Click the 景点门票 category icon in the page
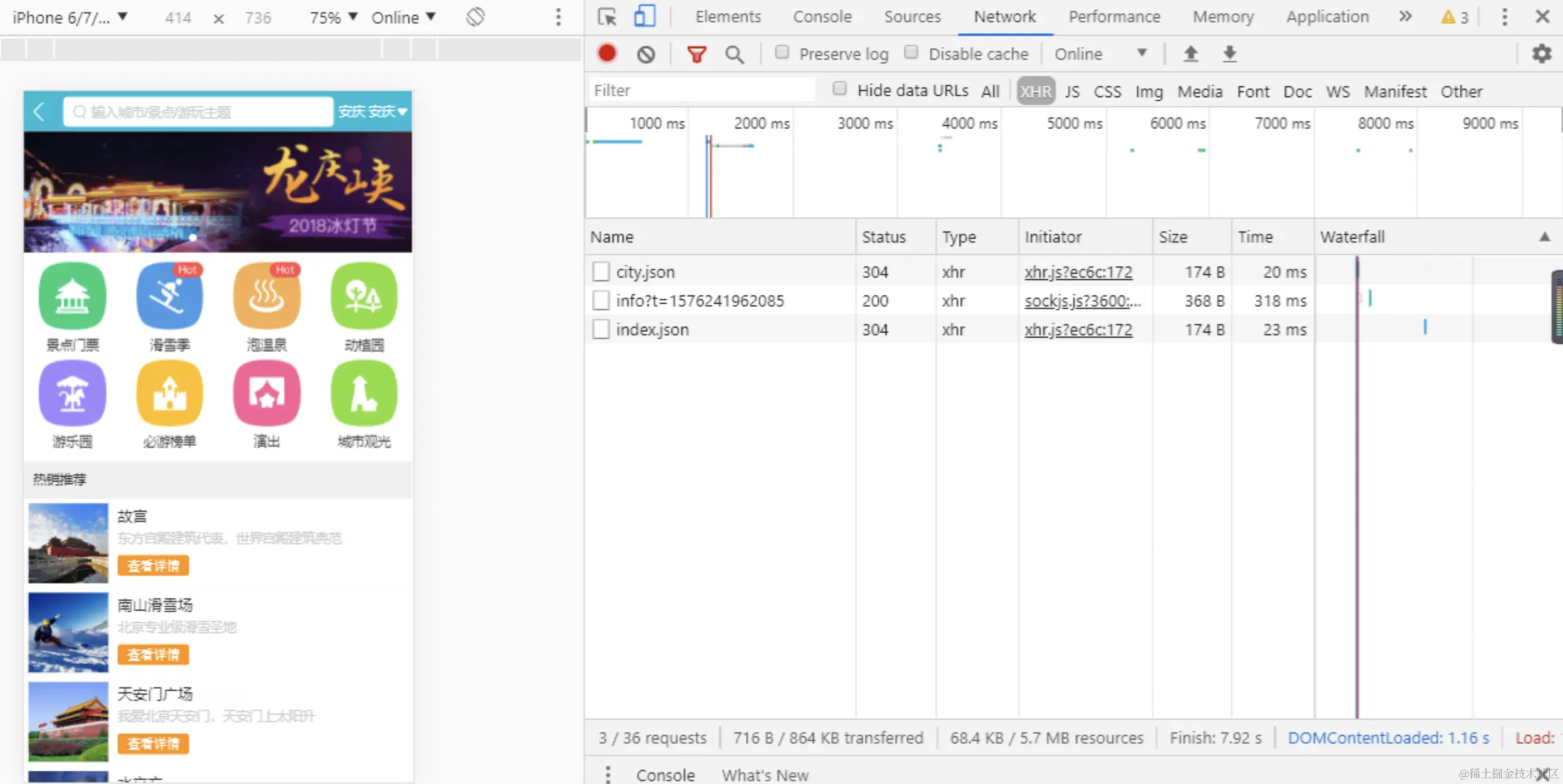 (x=73, y=296)
